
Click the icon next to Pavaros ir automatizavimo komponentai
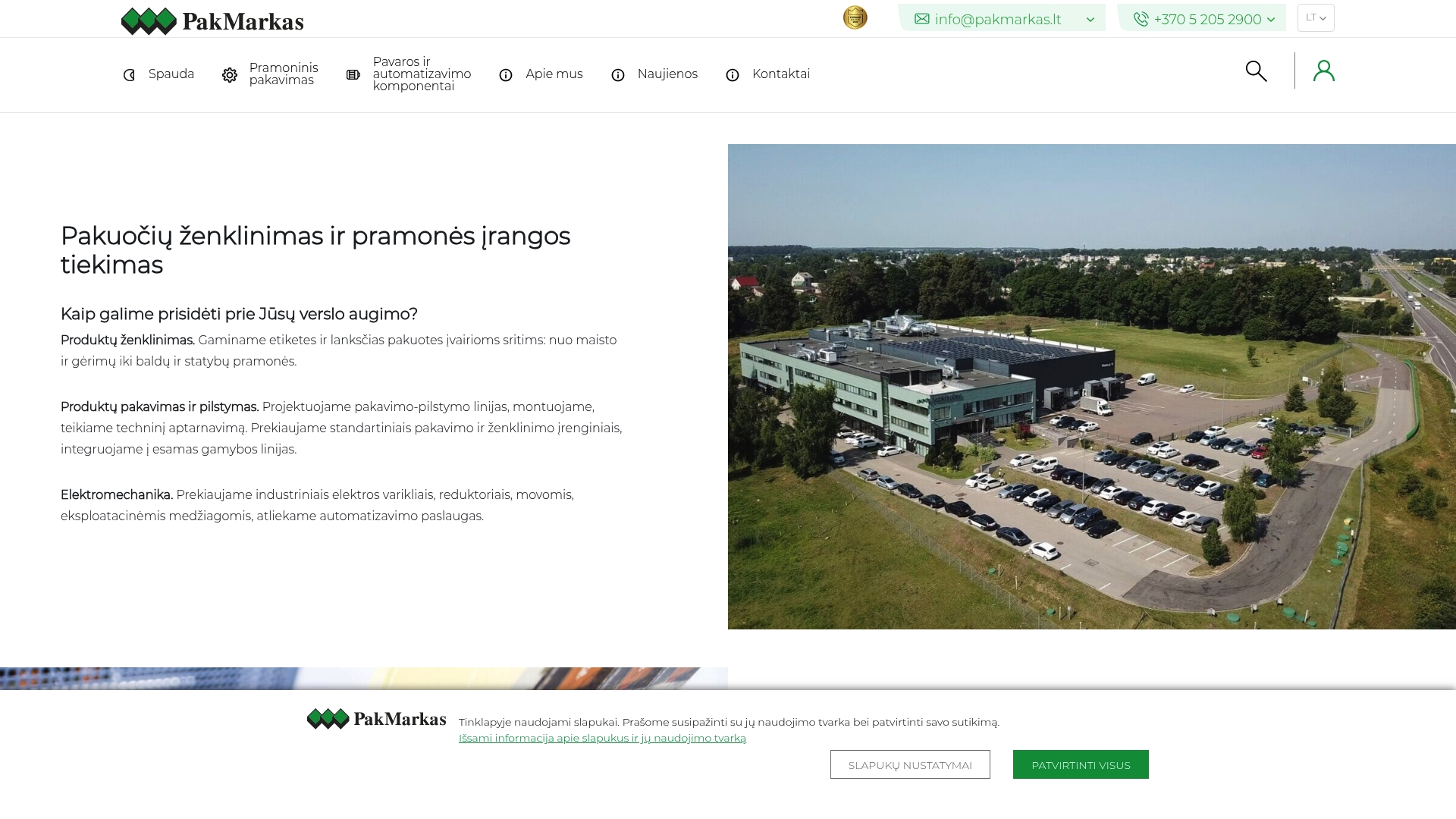[x=353, y=74]
